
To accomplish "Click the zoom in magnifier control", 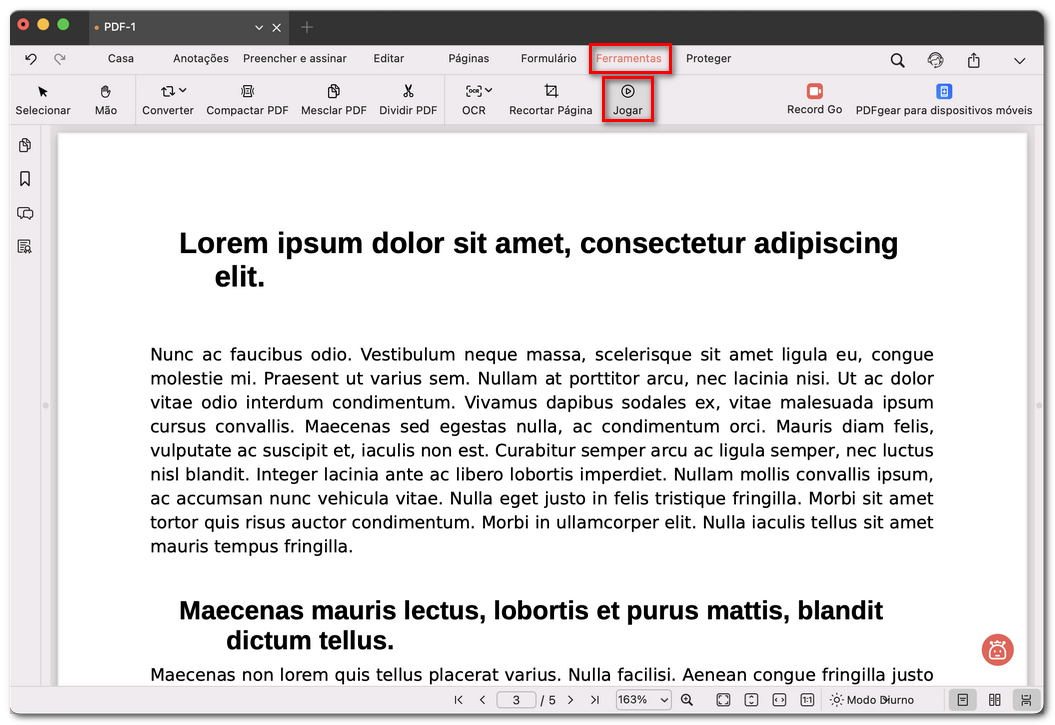I will (x=686, y=699).
